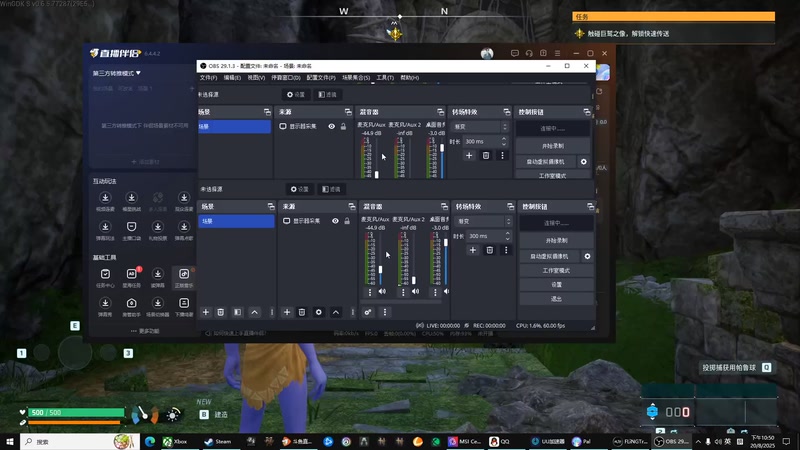Screen dimensions: 800x450
Task: Open scene filters from the Scenes dock toolbar
Action: (237, 312)
